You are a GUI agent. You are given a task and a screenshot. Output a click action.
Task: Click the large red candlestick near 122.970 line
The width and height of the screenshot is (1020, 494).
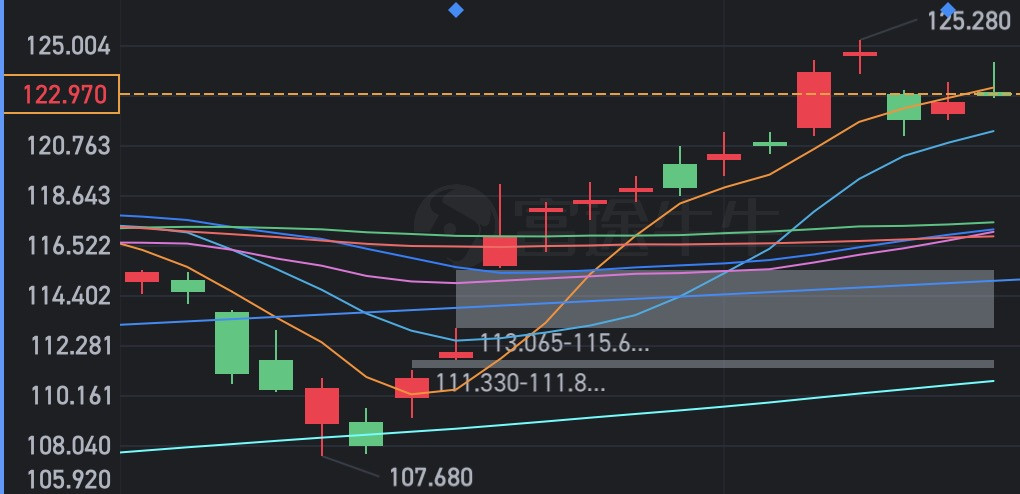point(814,100)
